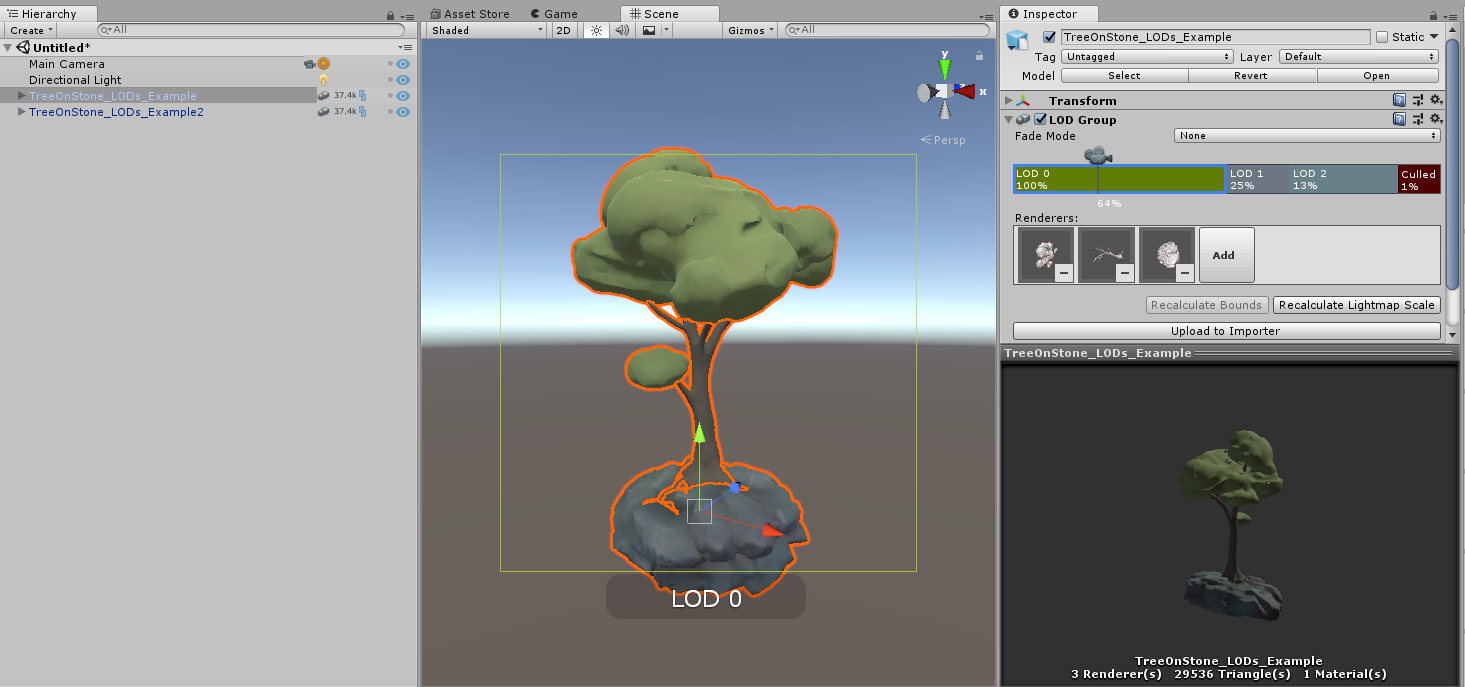Toggle Persp projection mode label

(x=943, y=140)
